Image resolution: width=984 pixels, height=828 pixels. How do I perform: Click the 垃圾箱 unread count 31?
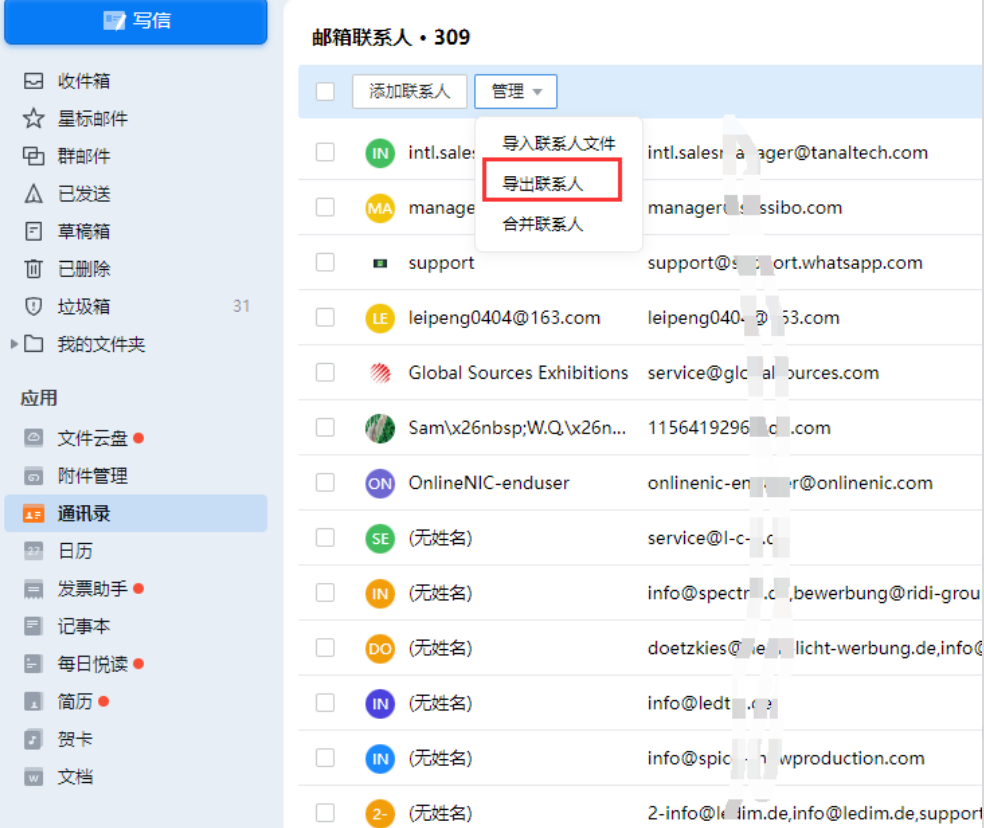pyautogui.click(x=242, y=306)
